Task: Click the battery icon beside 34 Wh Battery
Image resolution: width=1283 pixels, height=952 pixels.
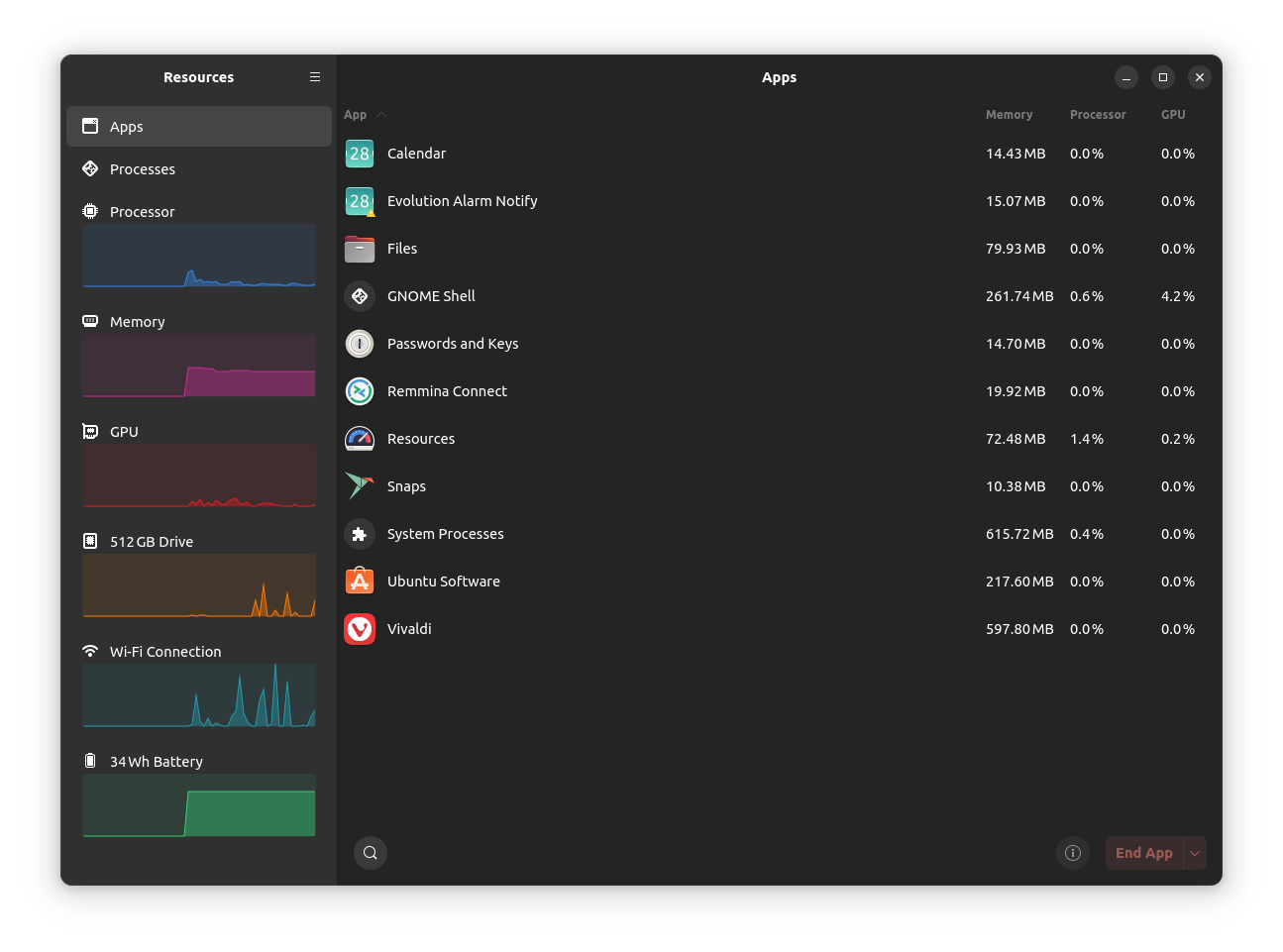Action: (x=90, y=761)
